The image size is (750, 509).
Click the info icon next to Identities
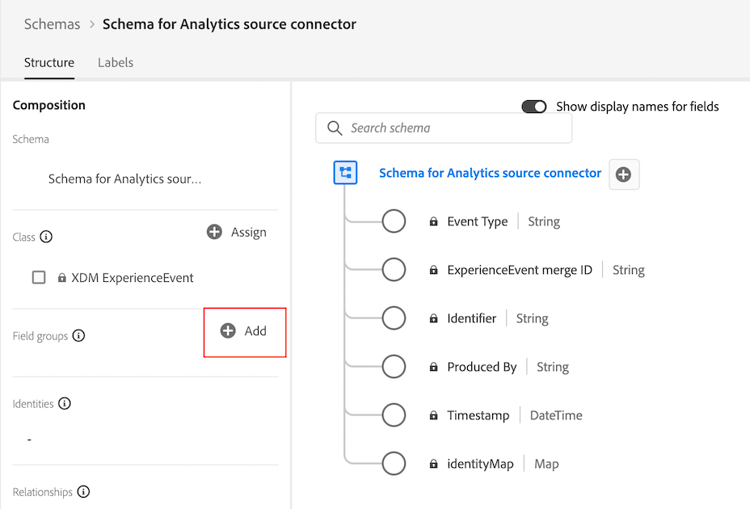pos(65,404)
